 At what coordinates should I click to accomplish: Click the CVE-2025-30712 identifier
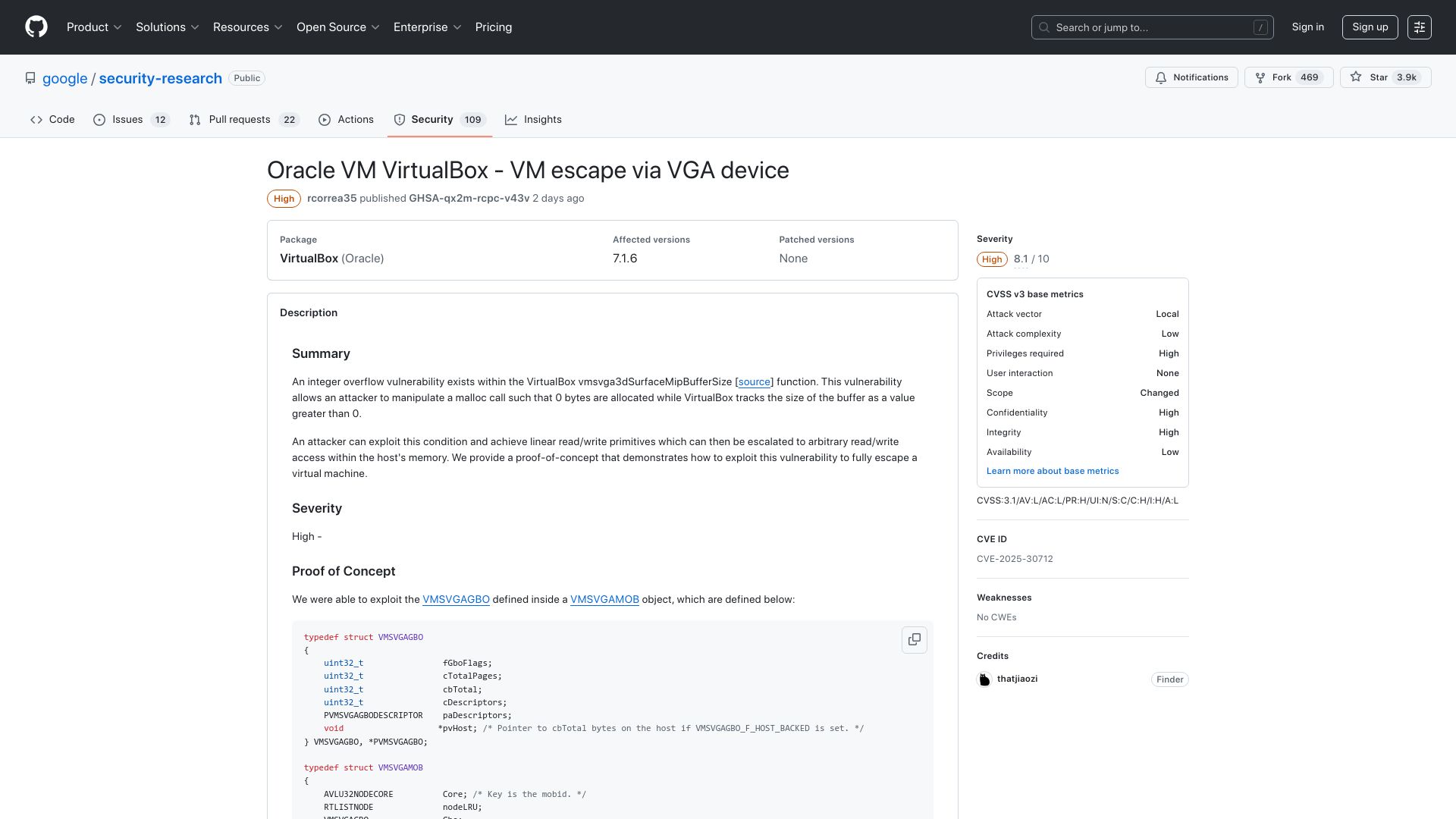pyautogui.click(x=1015, y=559)
